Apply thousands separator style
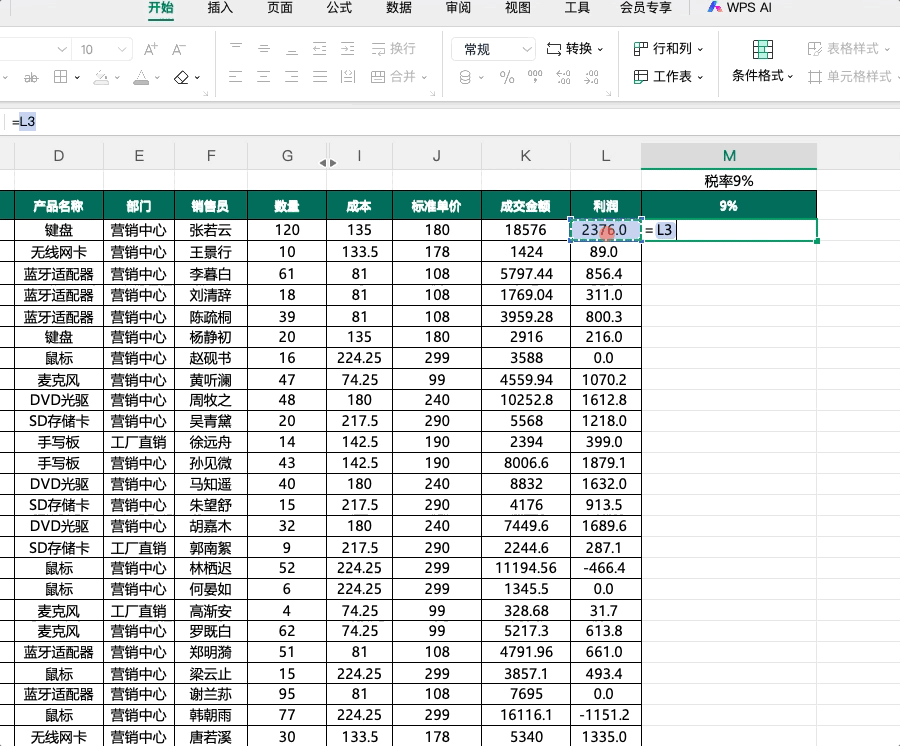900x746 pixels. tap(535, 76)
